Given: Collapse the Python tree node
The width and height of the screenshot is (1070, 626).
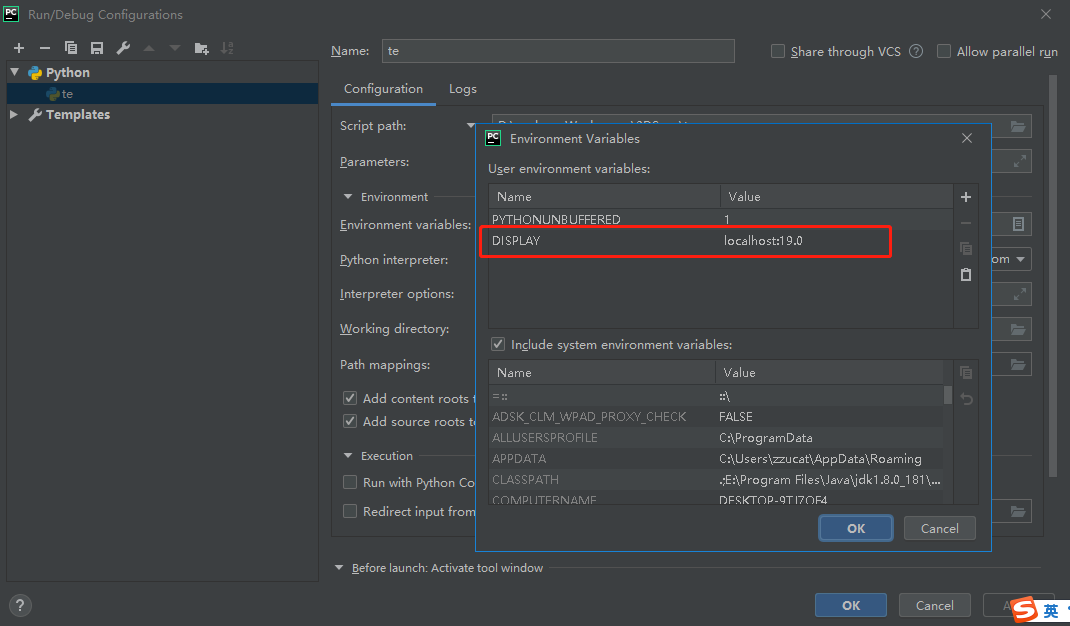Looking at the screenshot, I should (12, 72).
